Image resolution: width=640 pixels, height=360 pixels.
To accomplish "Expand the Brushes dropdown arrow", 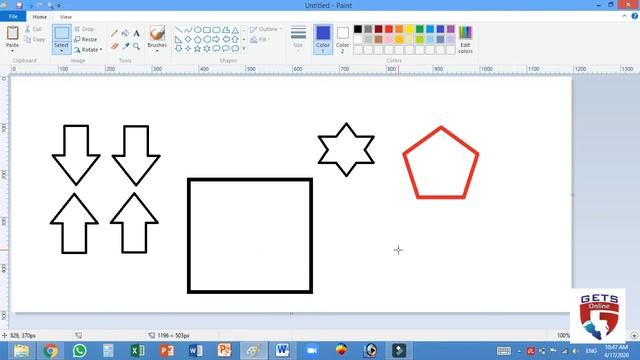I will coord(157,51).
